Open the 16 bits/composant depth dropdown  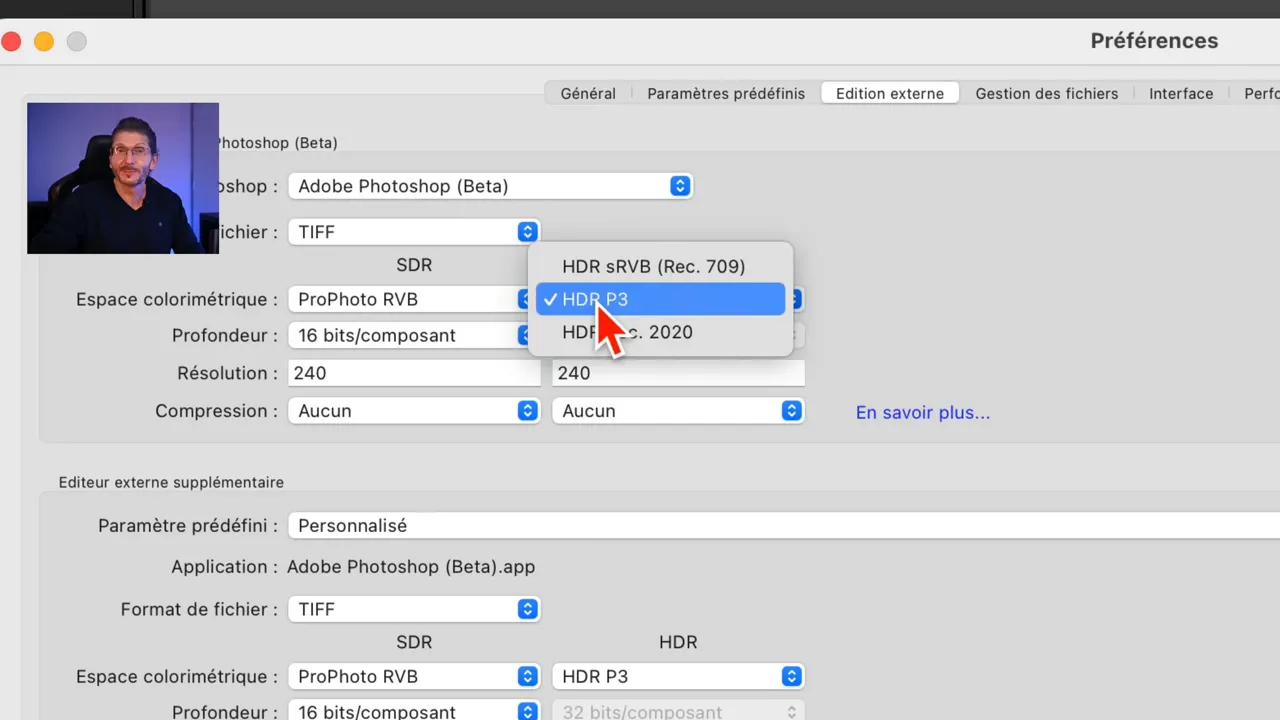414,335
